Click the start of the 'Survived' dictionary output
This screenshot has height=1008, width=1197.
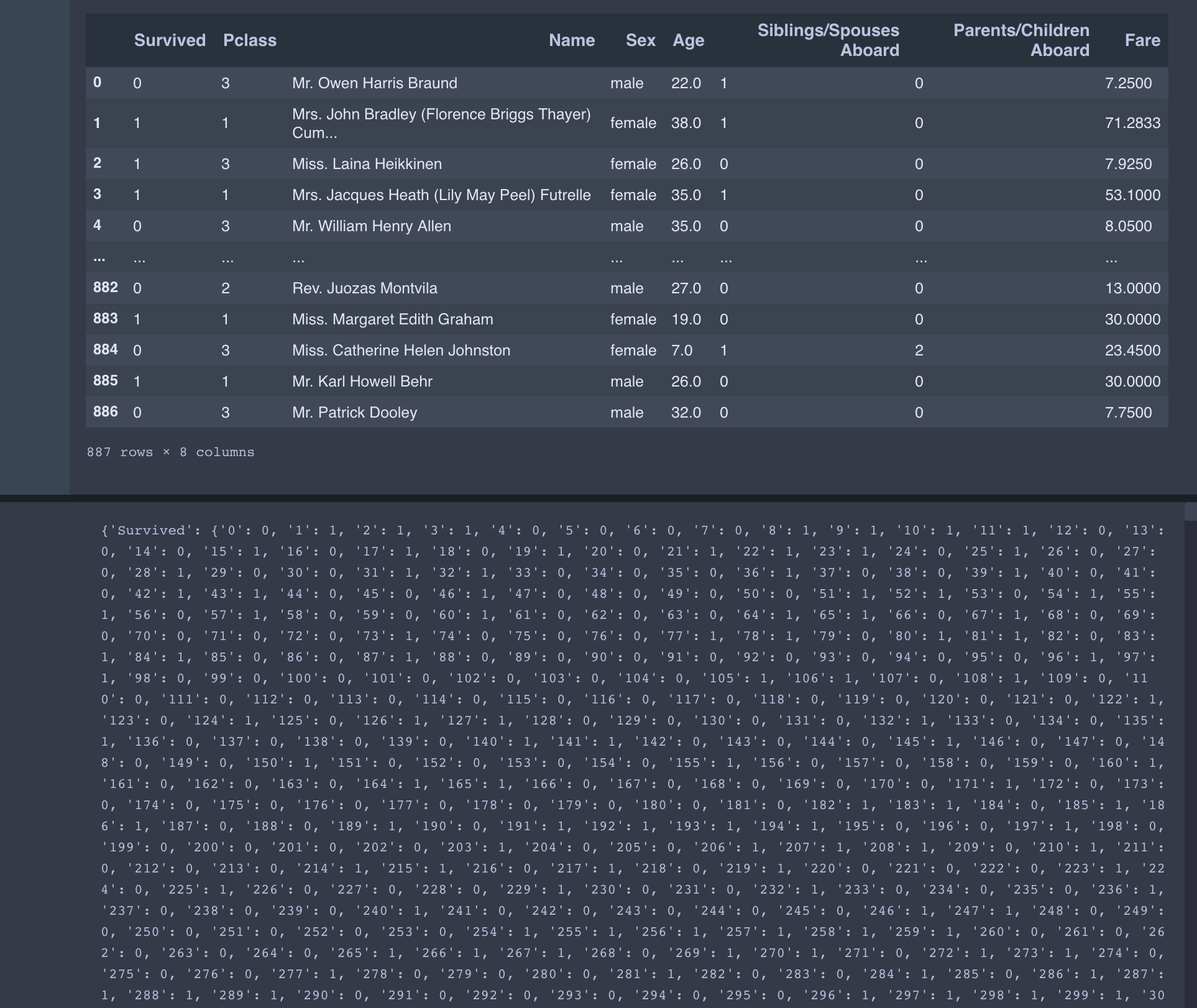[x=152, y=531]
